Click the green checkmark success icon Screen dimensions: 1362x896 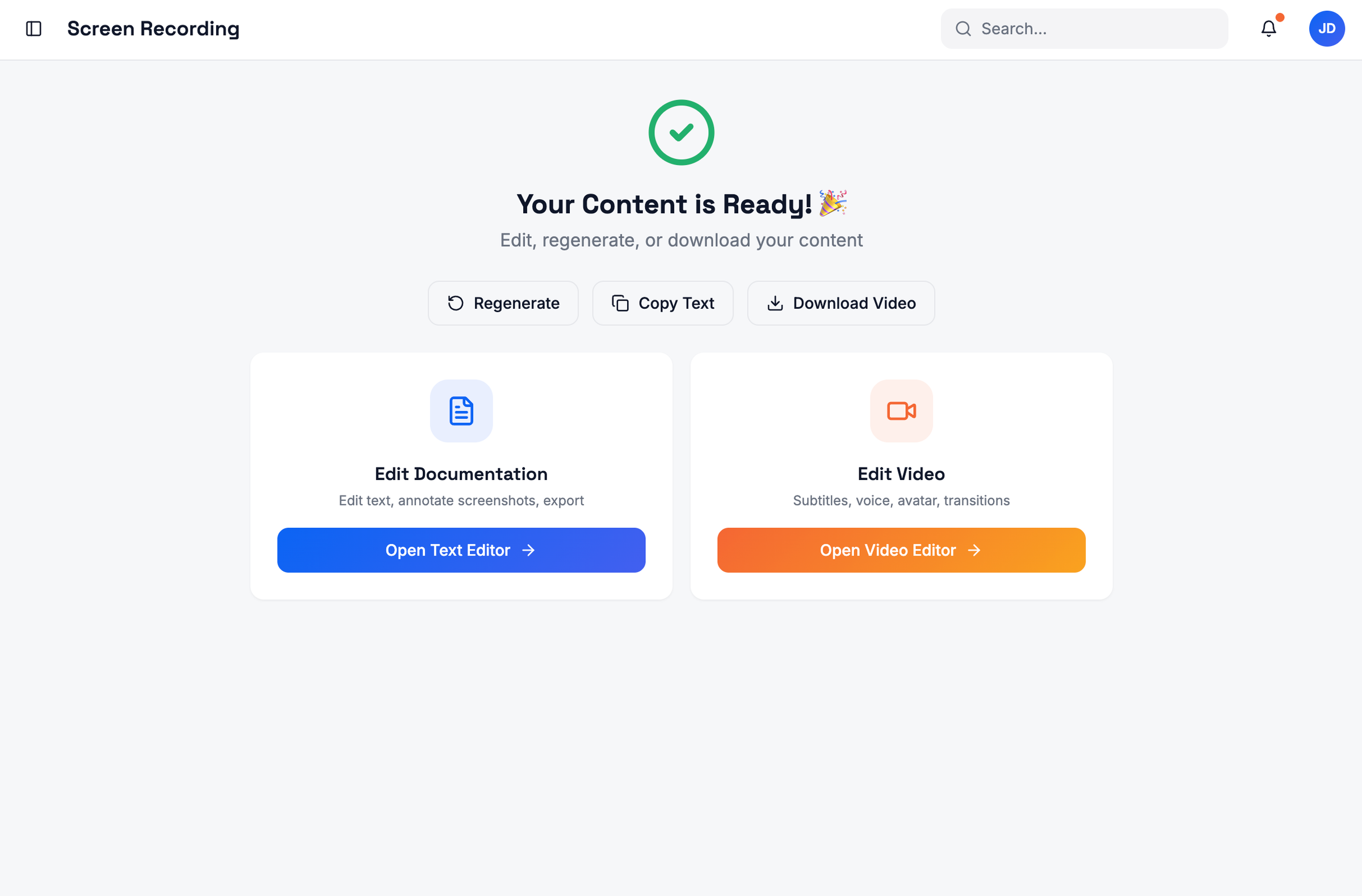point(681,132)
